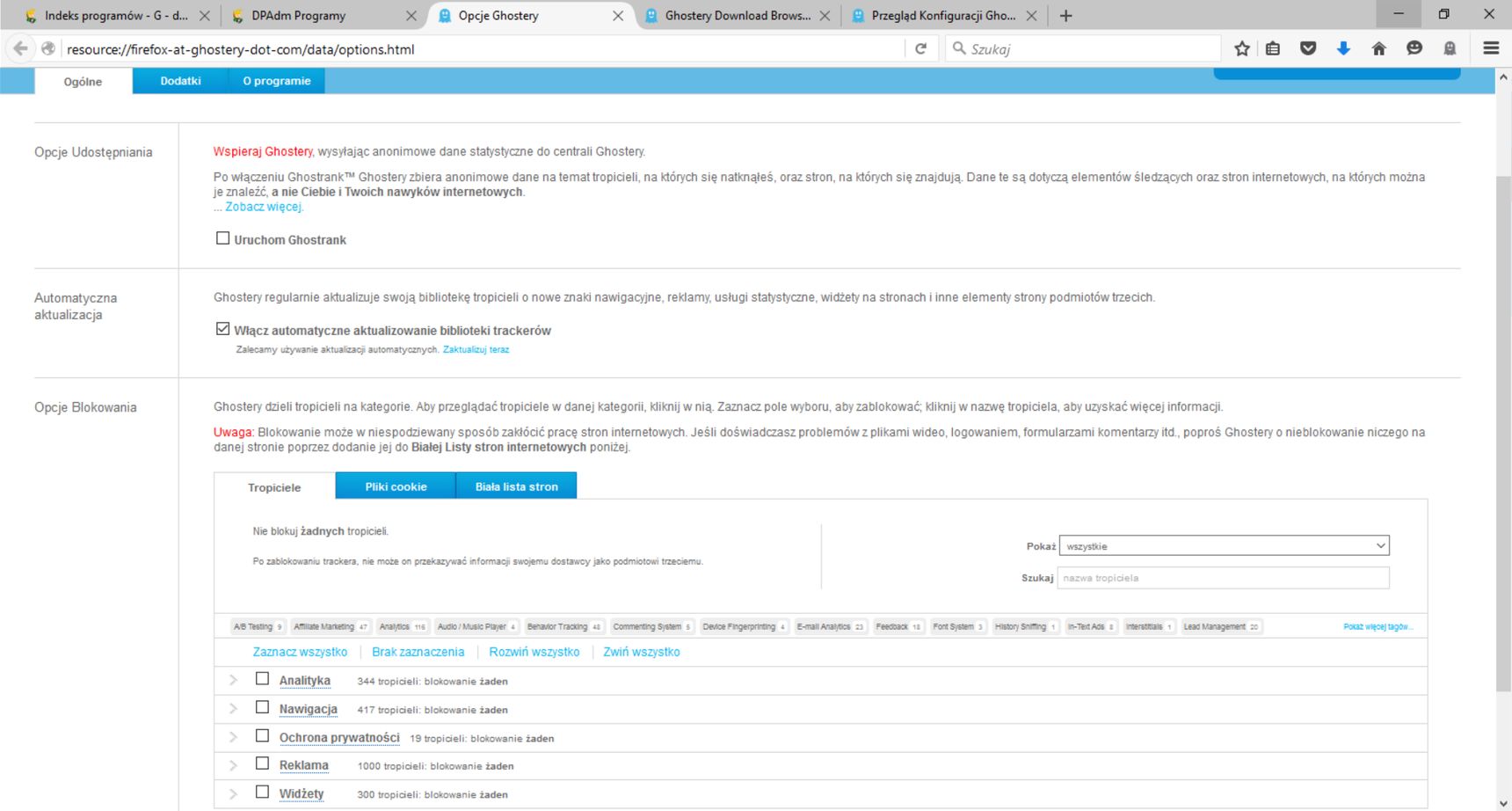
Task: Filter by the Behavior Tracking tag
Action: tap(564, 626)
